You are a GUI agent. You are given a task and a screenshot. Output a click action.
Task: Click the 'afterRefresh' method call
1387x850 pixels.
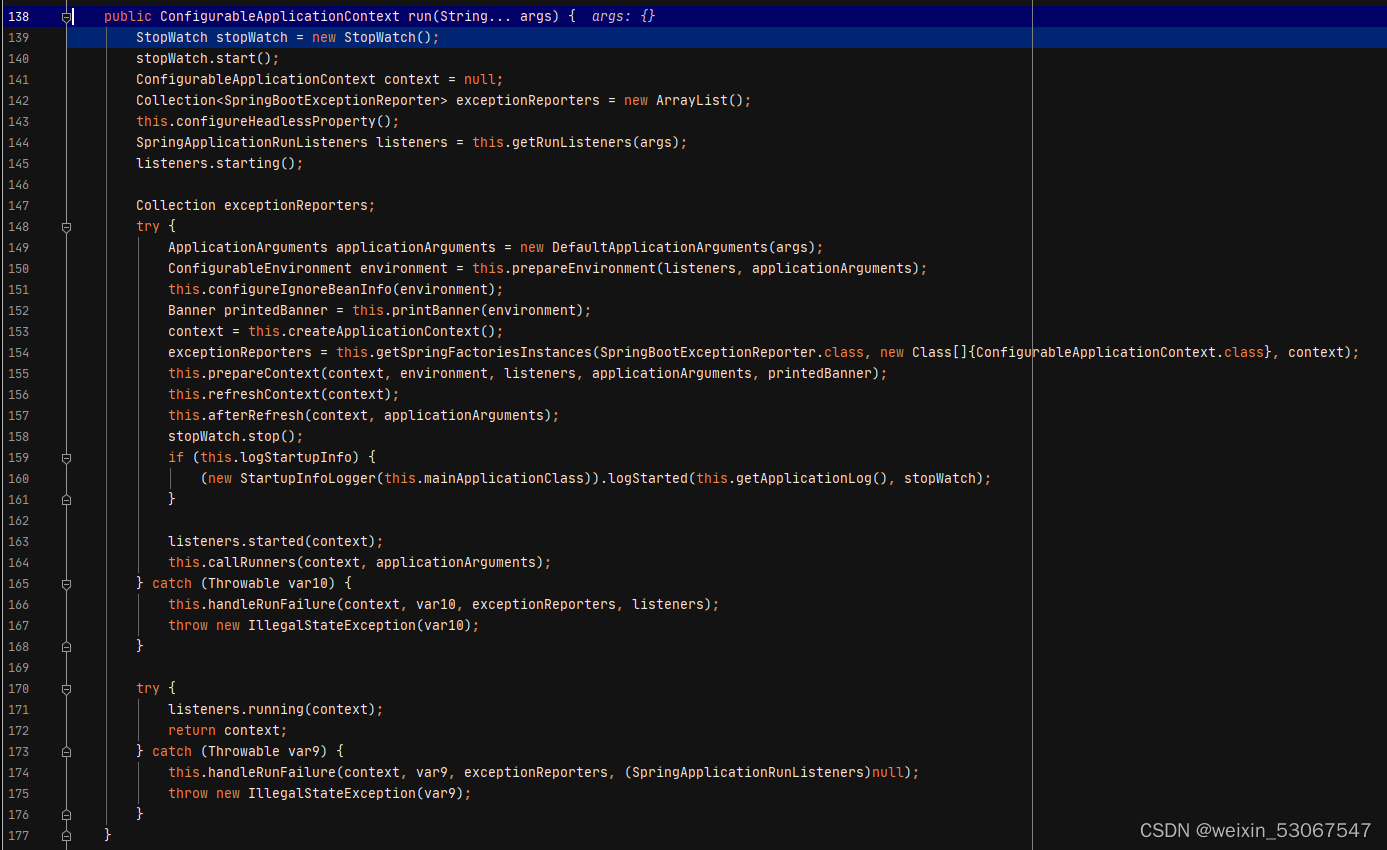(256, 416)
